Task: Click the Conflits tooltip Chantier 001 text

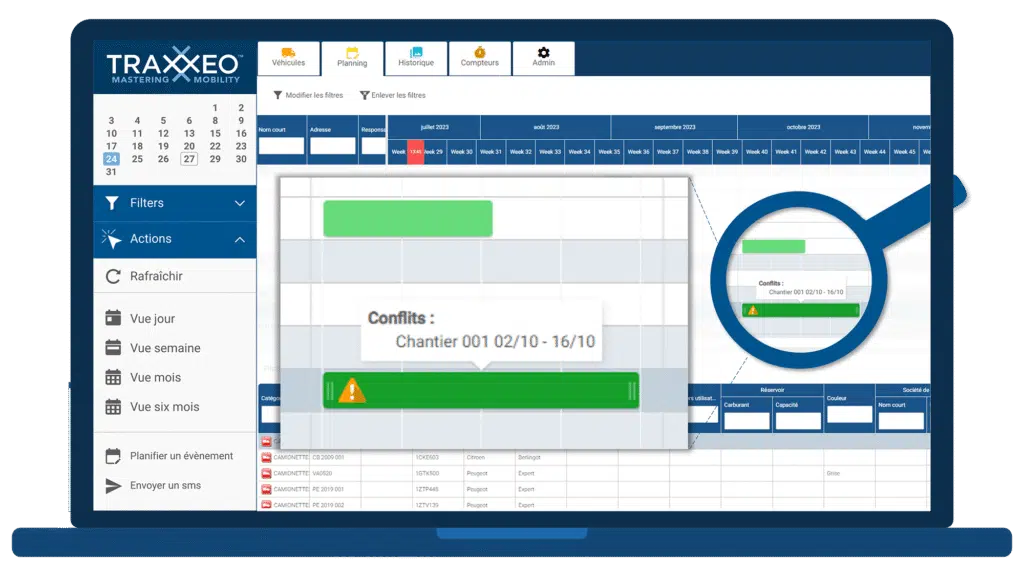Action: 495,342
